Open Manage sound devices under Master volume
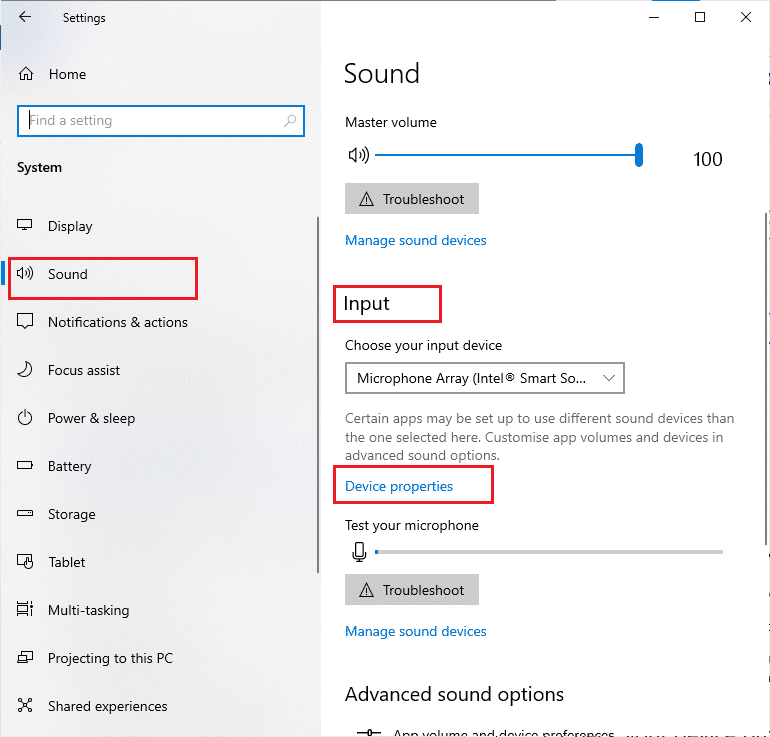The width and height of the screenshot is (770, 737). pyautogui.click(x=415, y=240)
